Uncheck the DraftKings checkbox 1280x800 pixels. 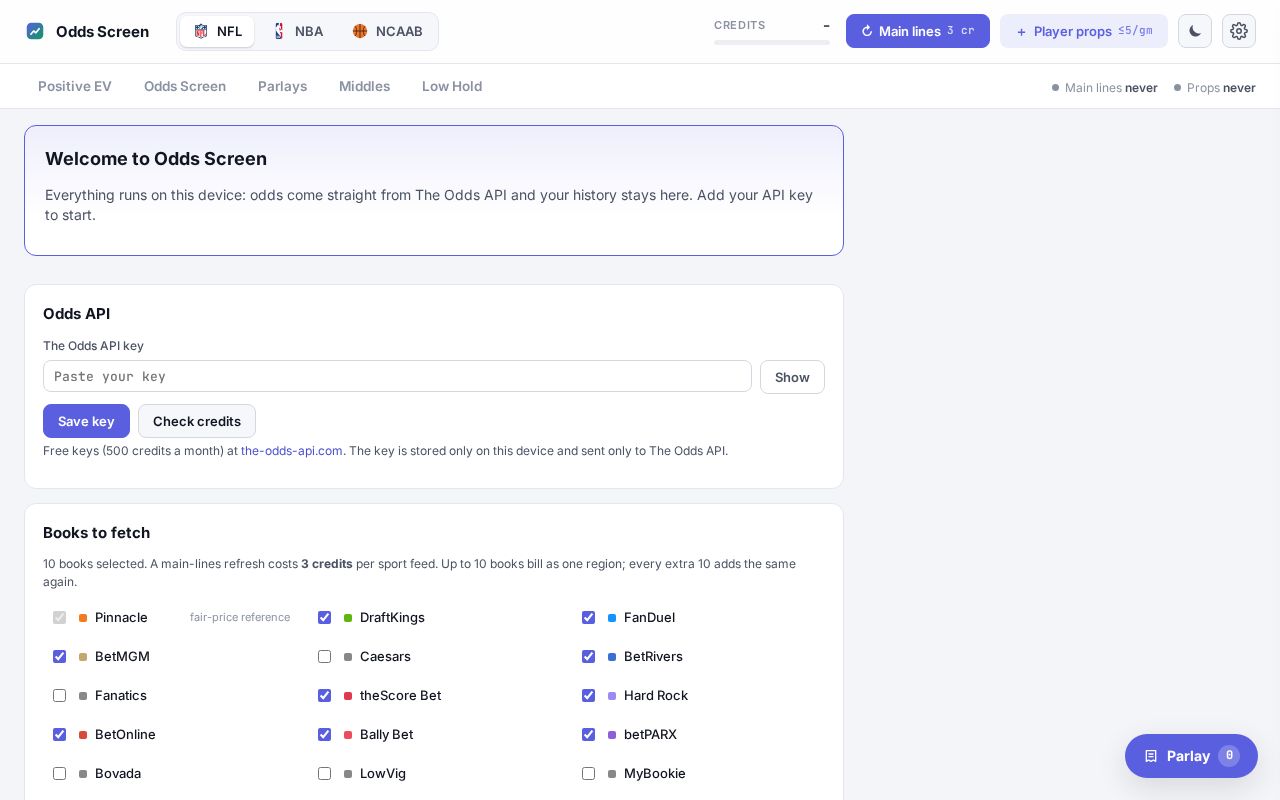324,618
